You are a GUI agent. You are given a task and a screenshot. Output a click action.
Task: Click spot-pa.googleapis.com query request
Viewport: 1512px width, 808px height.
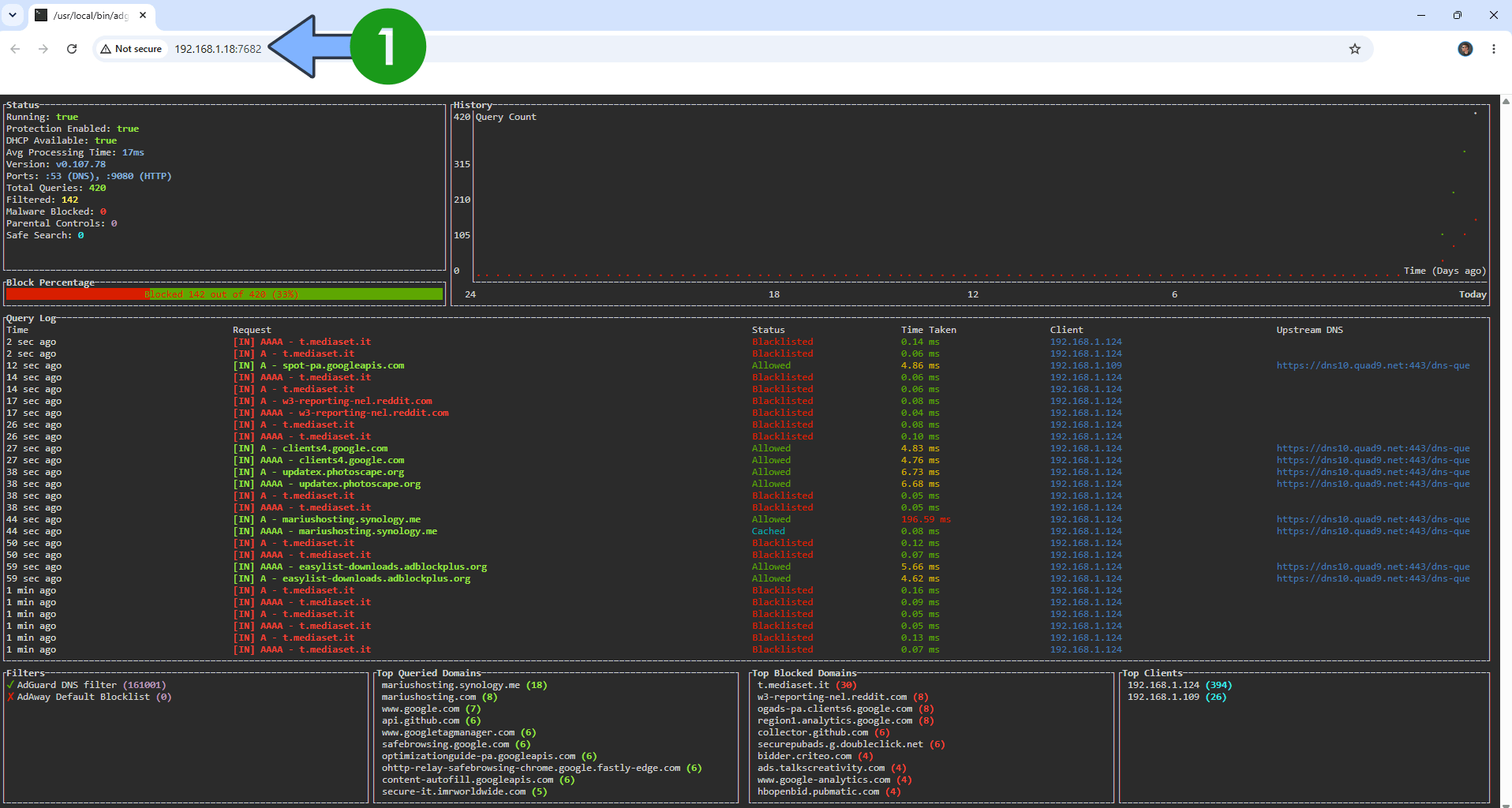click(319, 365)
